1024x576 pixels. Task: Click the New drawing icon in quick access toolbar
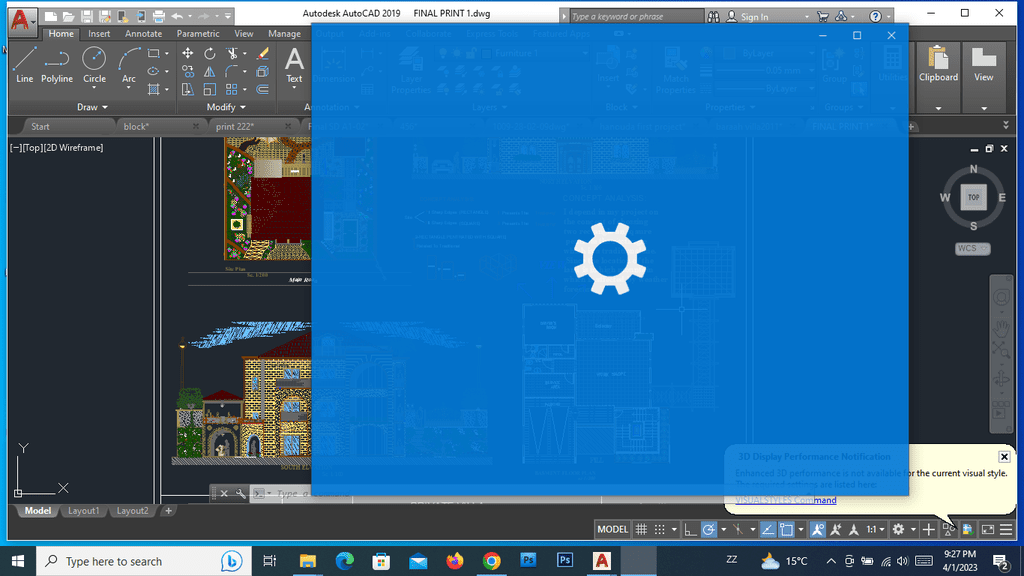pyautogui.click(x=51, y=16)
